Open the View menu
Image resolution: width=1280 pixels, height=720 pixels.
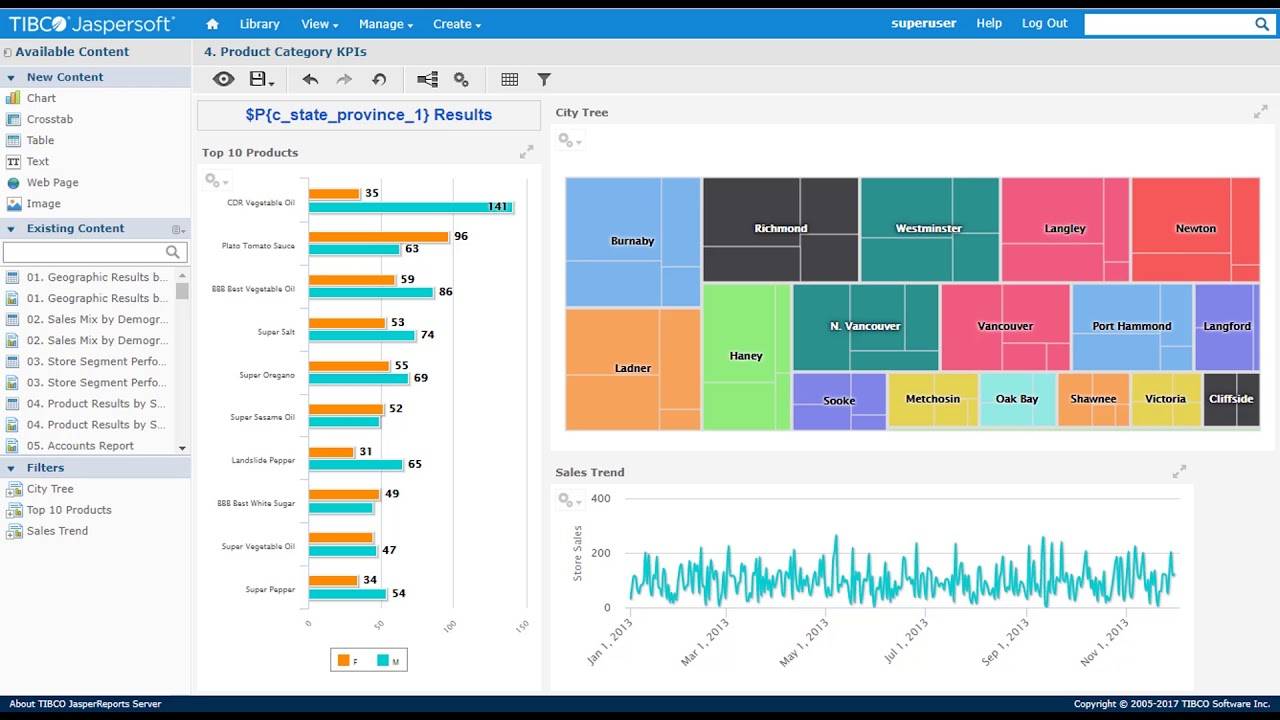click(x=319, y=24)
